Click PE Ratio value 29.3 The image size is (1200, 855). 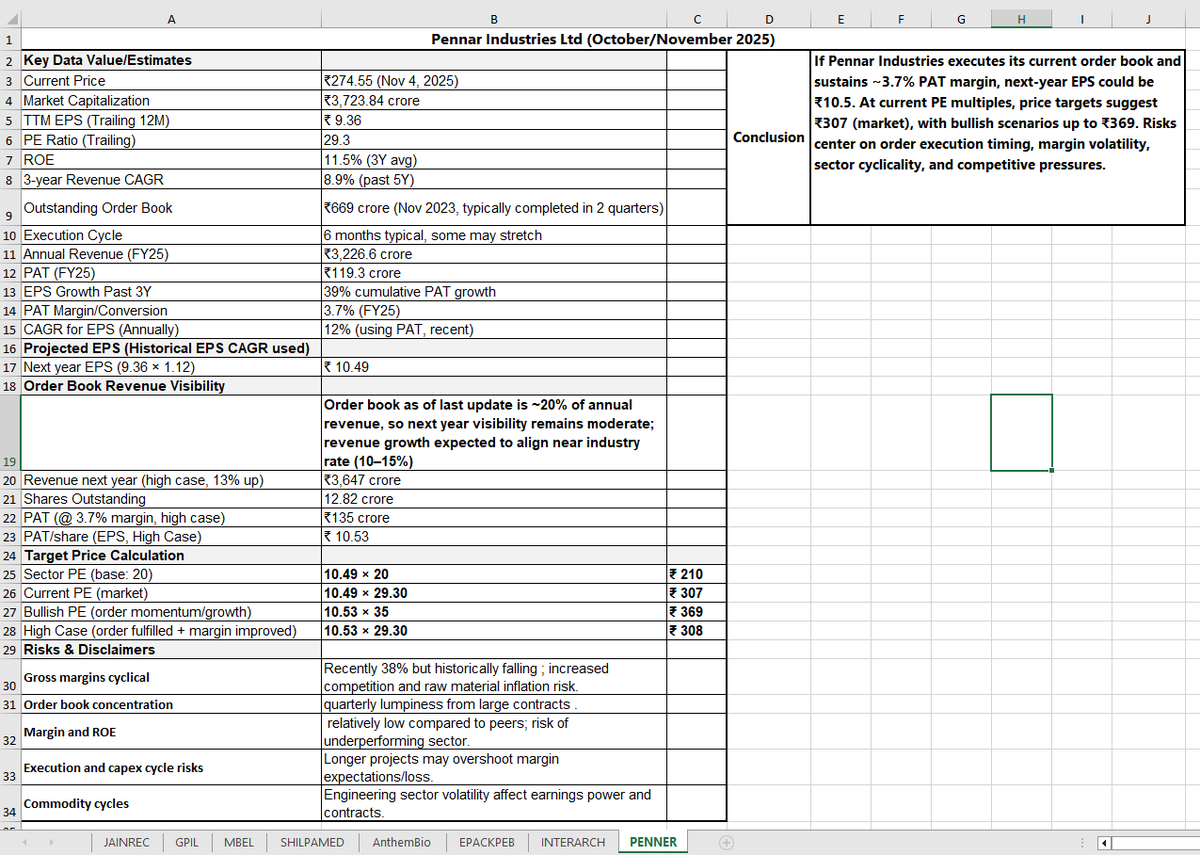(494, 140)
